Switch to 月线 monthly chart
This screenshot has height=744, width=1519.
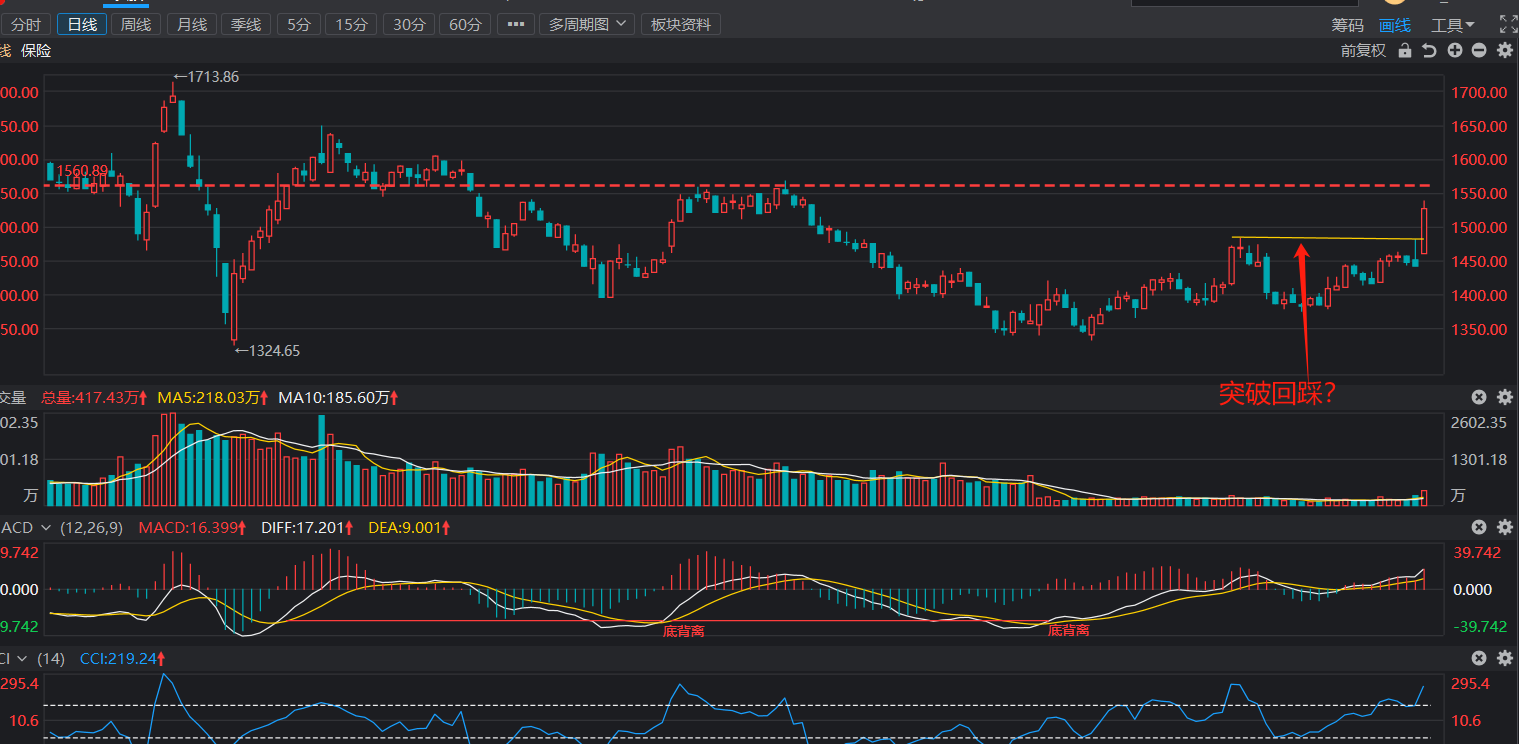[x=190, y=24]
